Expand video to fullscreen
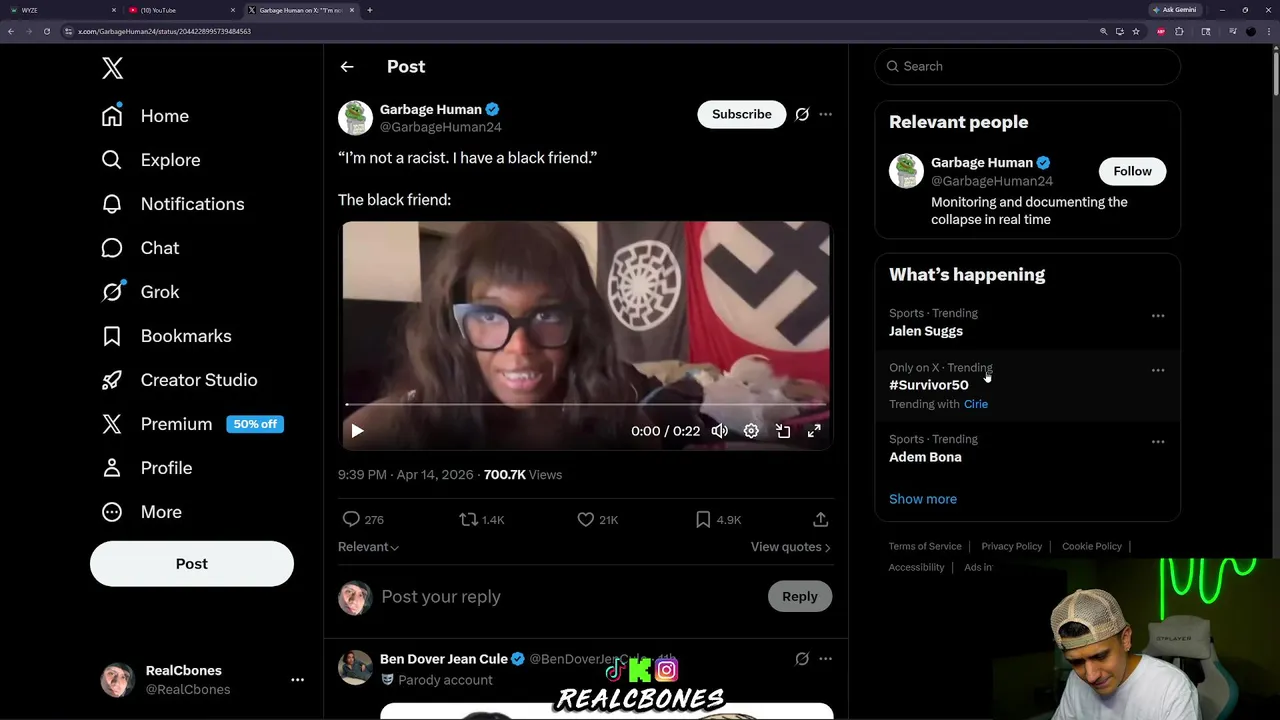This screenshot has width=1280, height=720. (x=814, y=431)
